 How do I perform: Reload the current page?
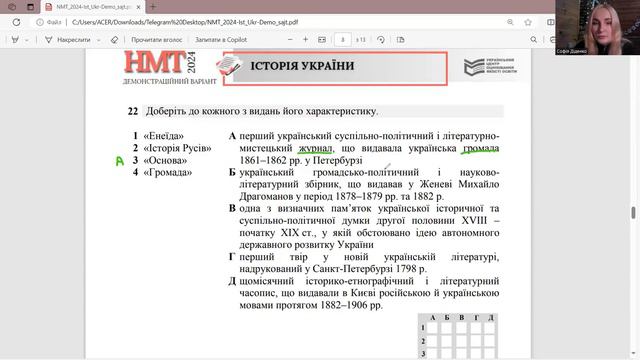16,22
